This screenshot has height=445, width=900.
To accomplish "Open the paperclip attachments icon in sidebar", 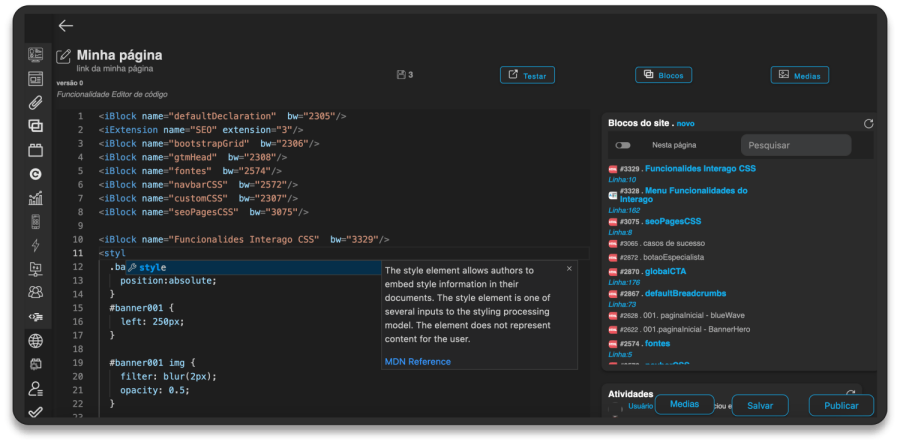I will (x=35, y=102).
